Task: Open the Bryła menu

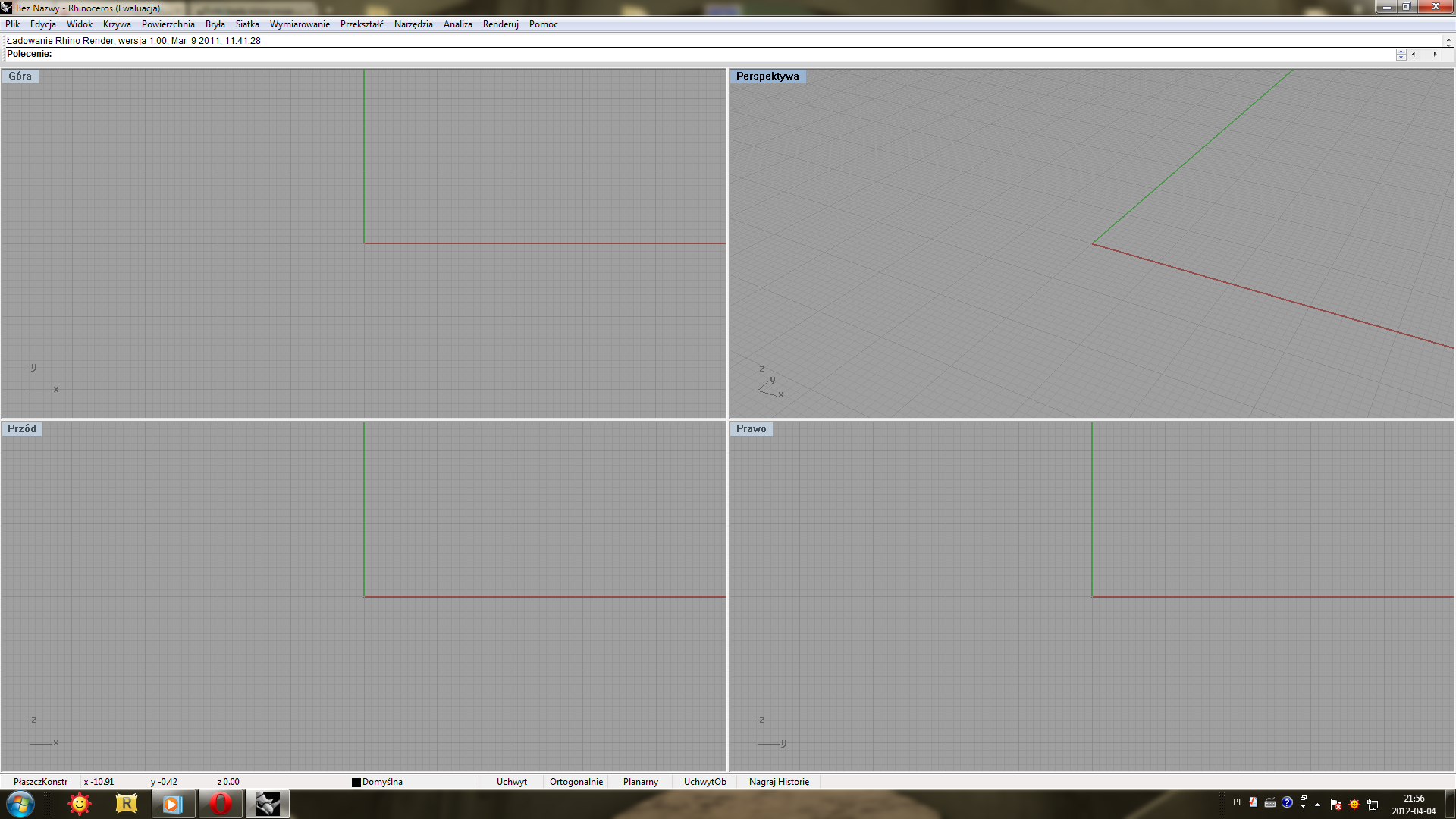Action: 215,24
